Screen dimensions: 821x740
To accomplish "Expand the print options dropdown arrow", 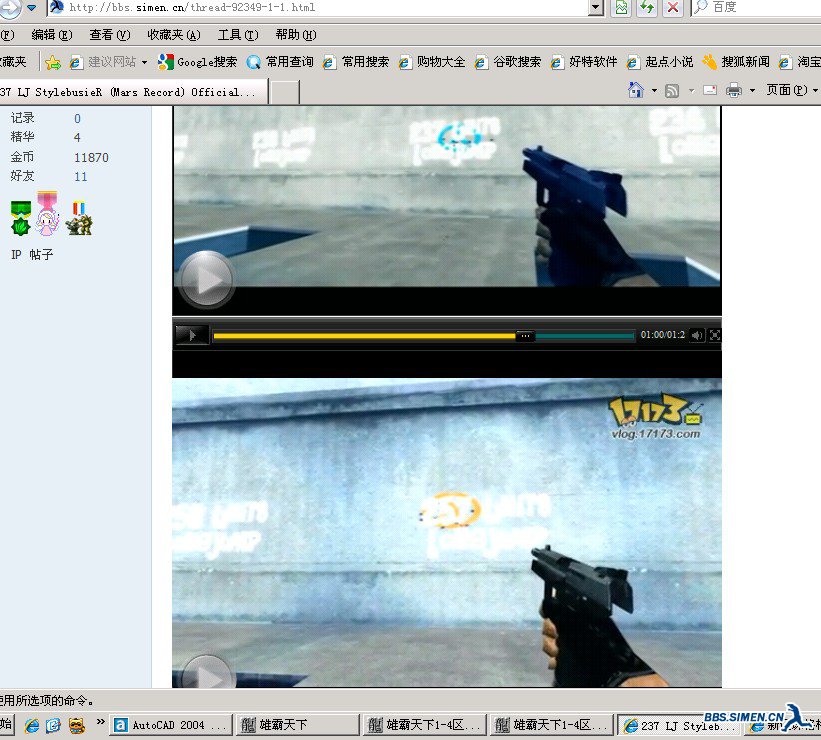I will click(x=752, y=91).
